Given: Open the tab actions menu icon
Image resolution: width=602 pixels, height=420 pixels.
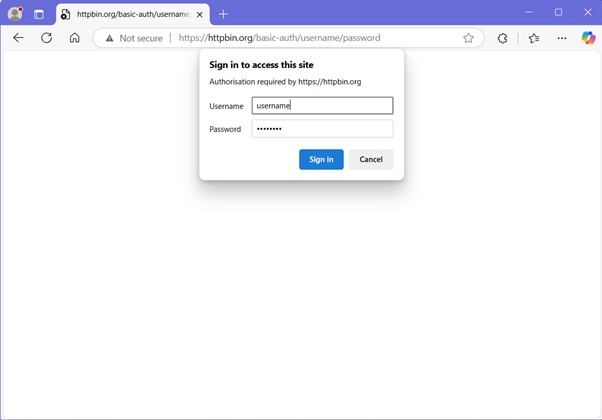Looking at the screenshot, I should [39, 15].
